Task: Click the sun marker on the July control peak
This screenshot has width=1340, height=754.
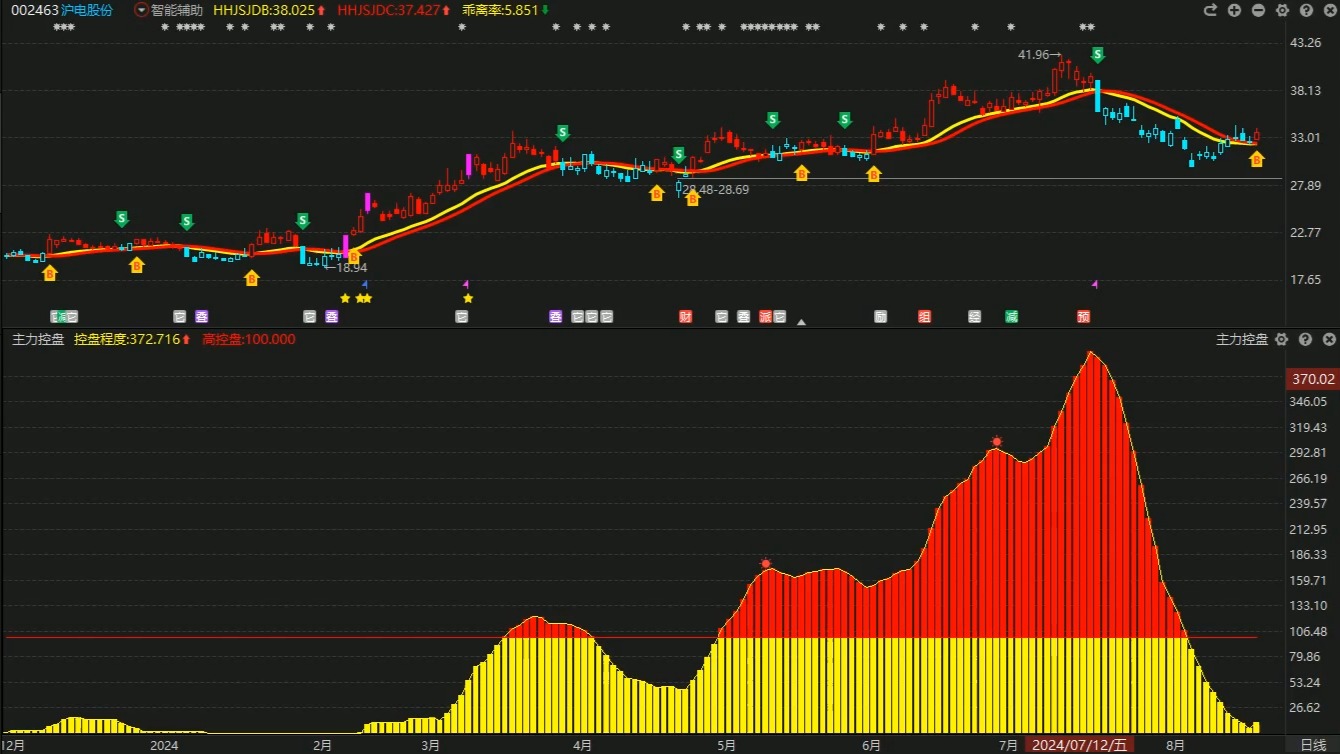Action: (x=997, y=441)
